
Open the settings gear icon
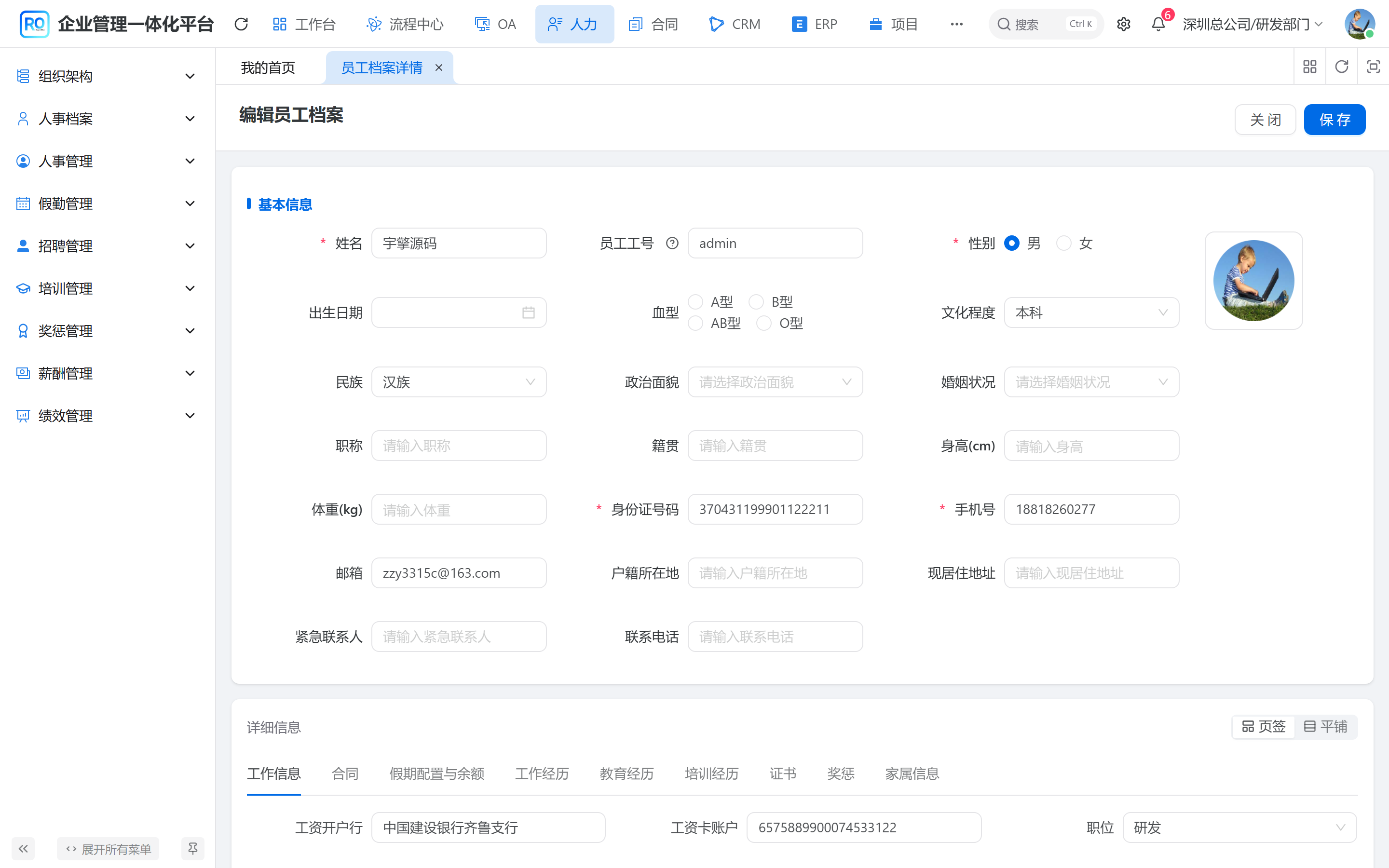point(1123,24)
